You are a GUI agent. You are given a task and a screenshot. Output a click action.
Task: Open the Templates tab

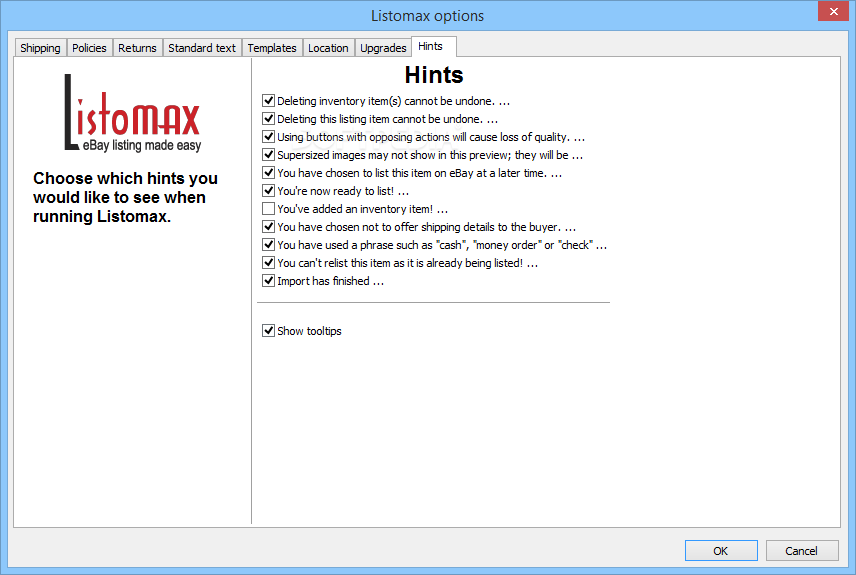(272, 48)
